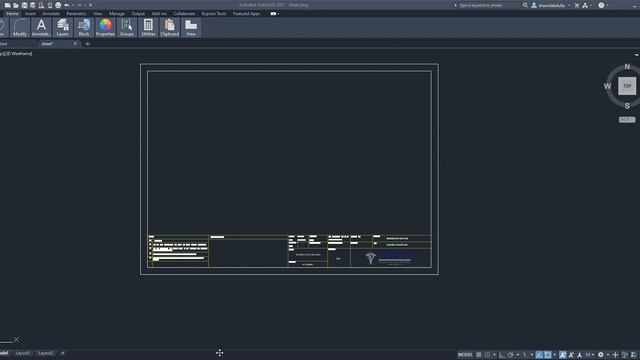Open workspace switching dropdown arrow
Screen dimensions: 640x360
[x=608, y=355]
